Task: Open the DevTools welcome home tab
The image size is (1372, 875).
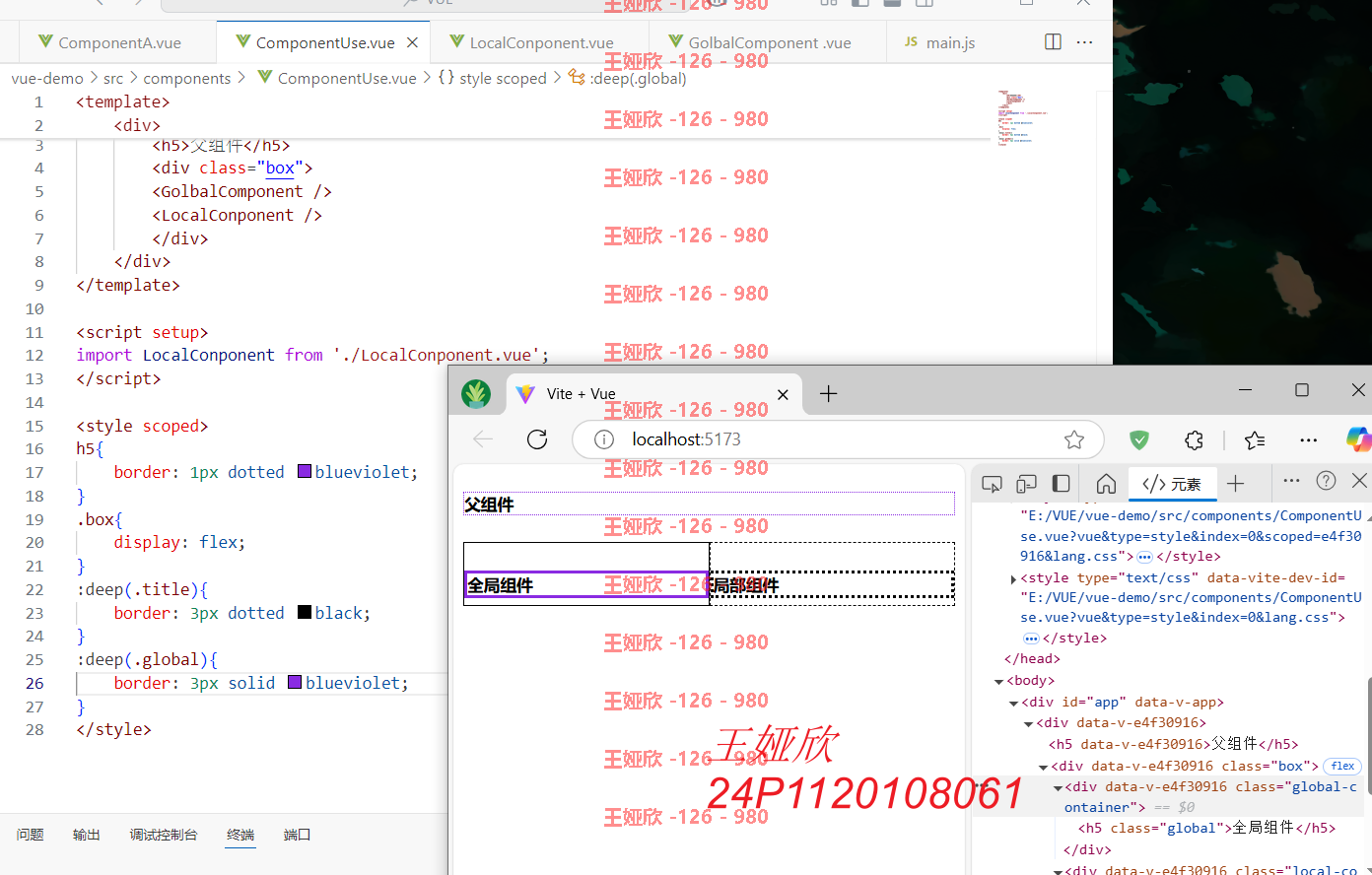Action: [1106, 483]
